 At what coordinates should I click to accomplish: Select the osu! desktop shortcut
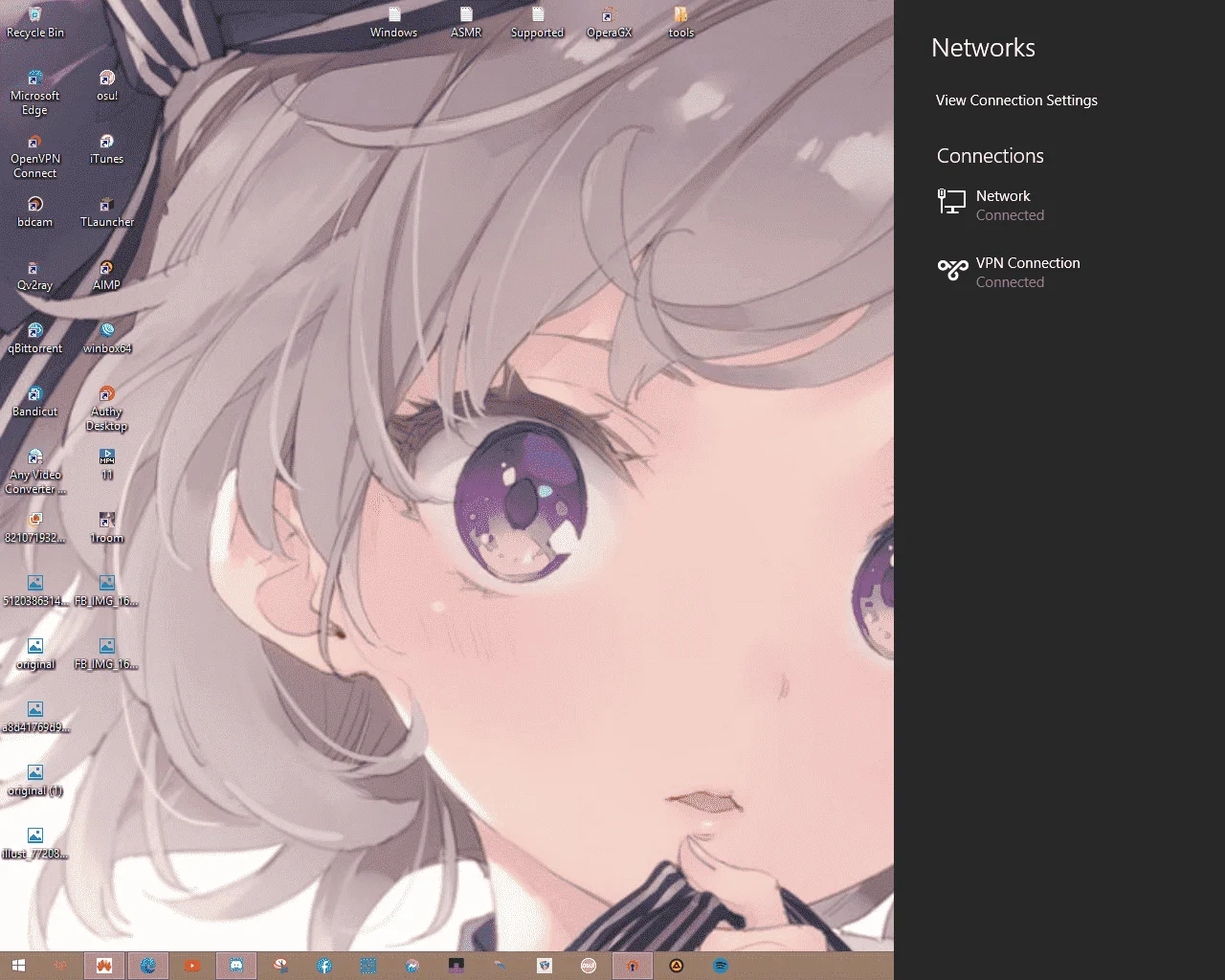coord(107,86)
